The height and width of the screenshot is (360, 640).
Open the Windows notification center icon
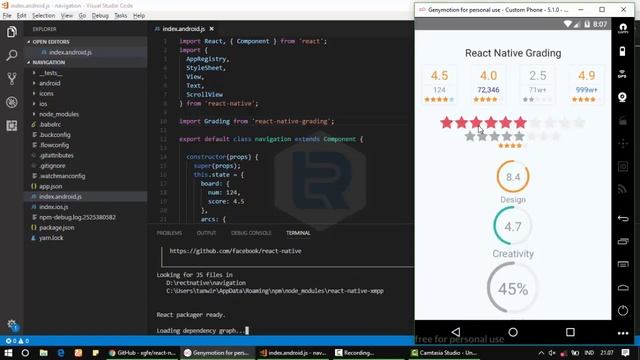pos(625,353)
